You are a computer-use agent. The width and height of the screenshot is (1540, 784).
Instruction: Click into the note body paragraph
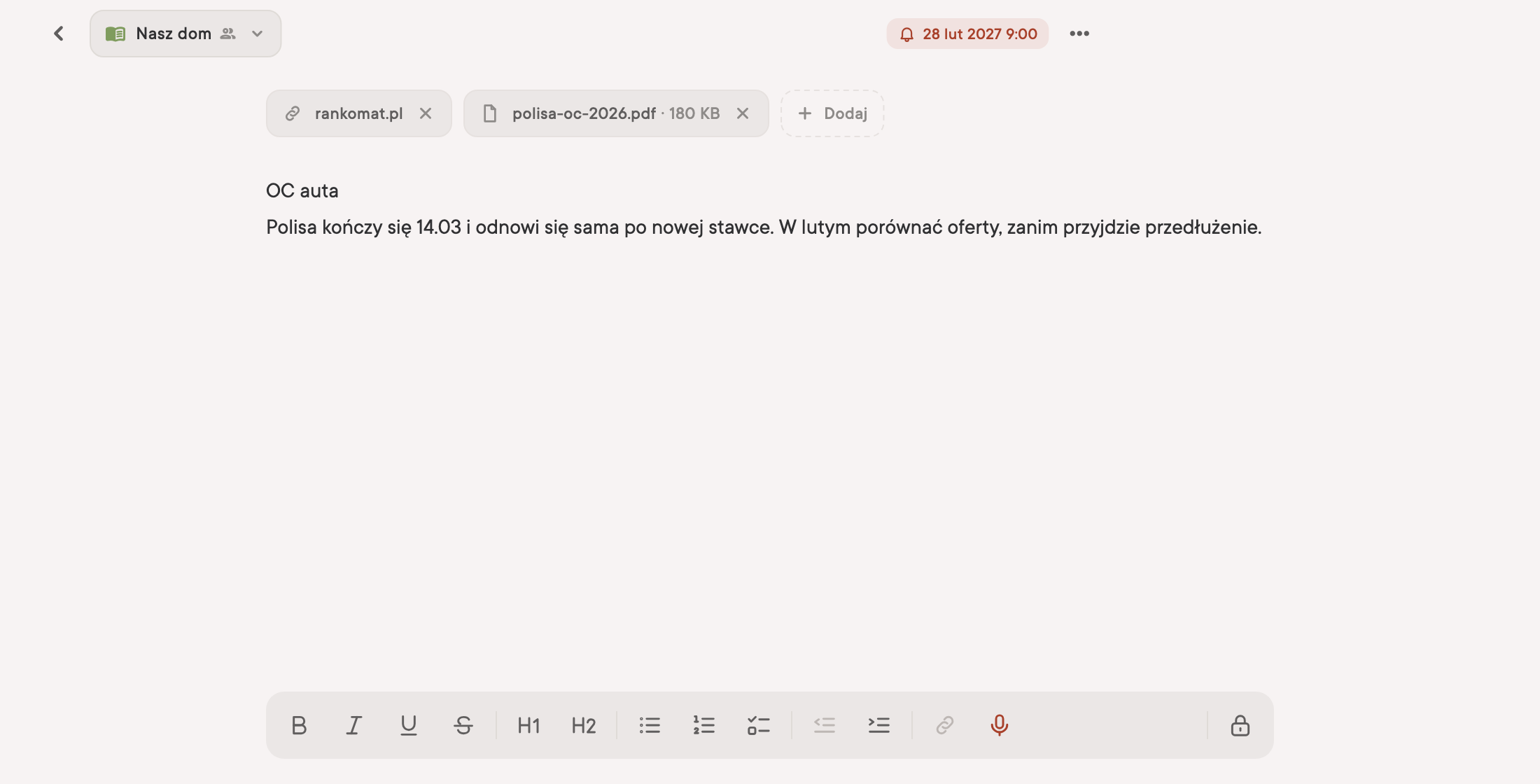pyautogui.click(x=764, y=227)
